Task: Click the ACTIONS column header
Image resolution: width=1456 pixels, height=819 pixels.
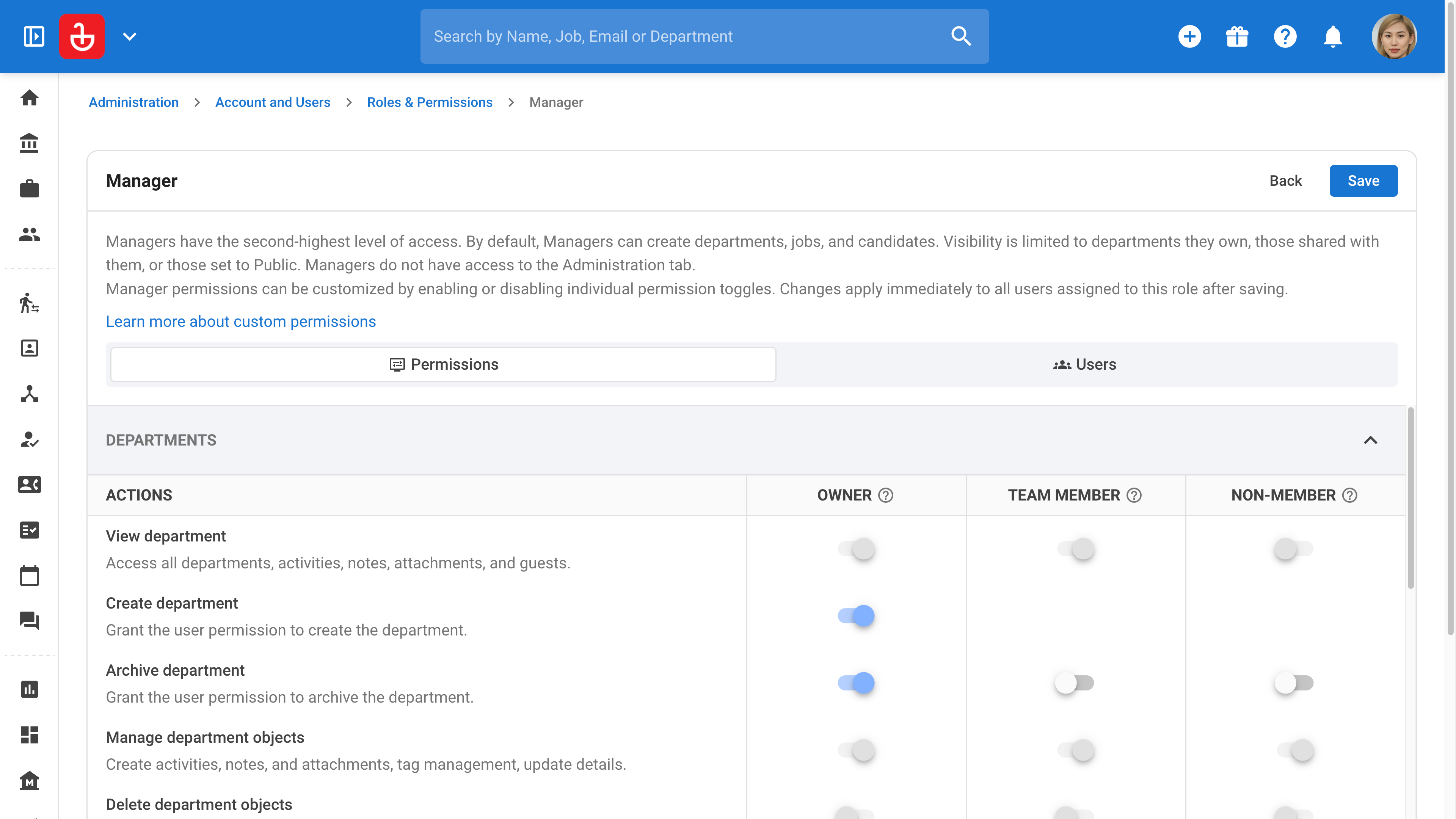Action: click(139, 495)
